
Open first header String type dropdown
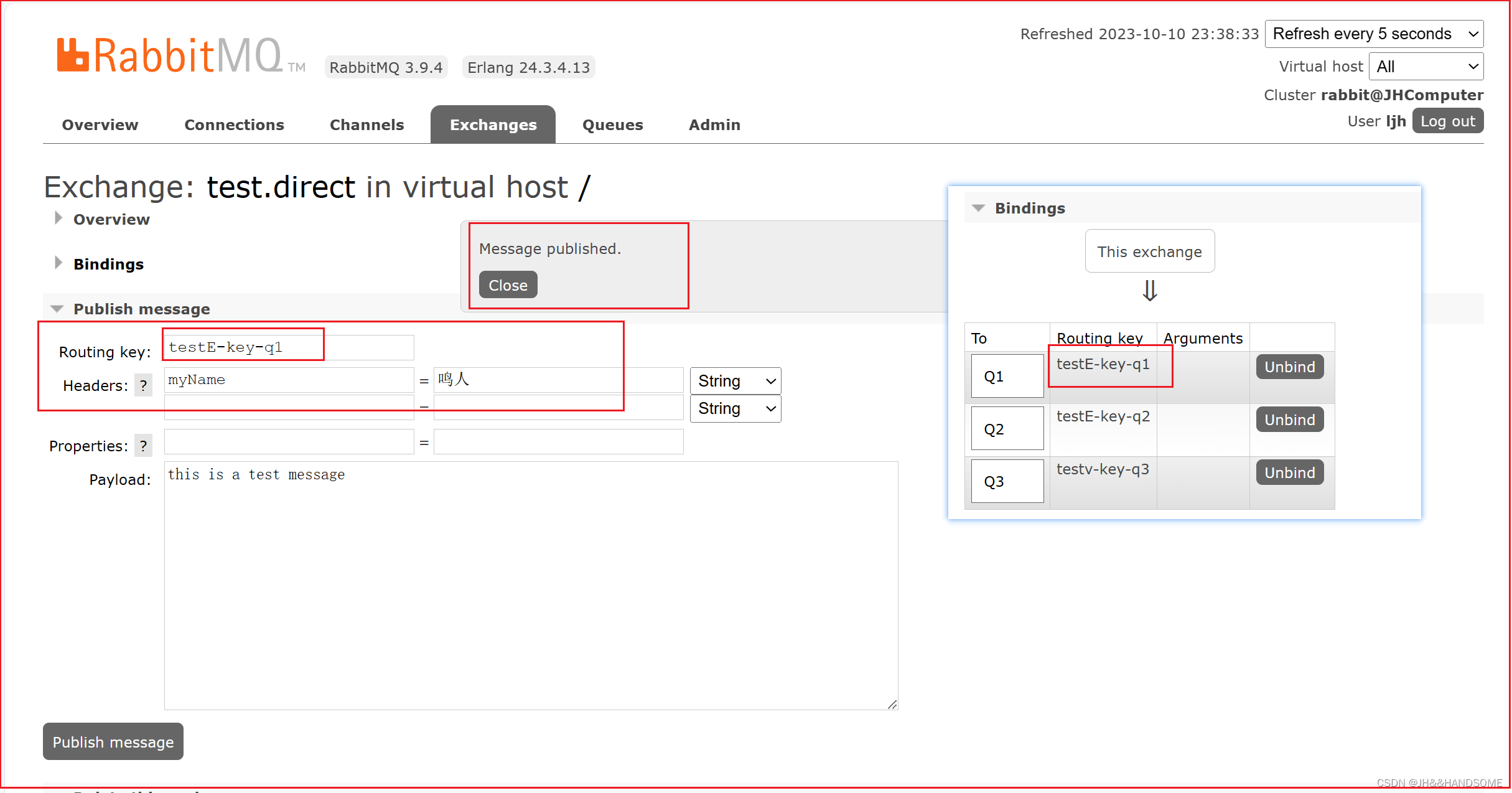pos(735,381)
